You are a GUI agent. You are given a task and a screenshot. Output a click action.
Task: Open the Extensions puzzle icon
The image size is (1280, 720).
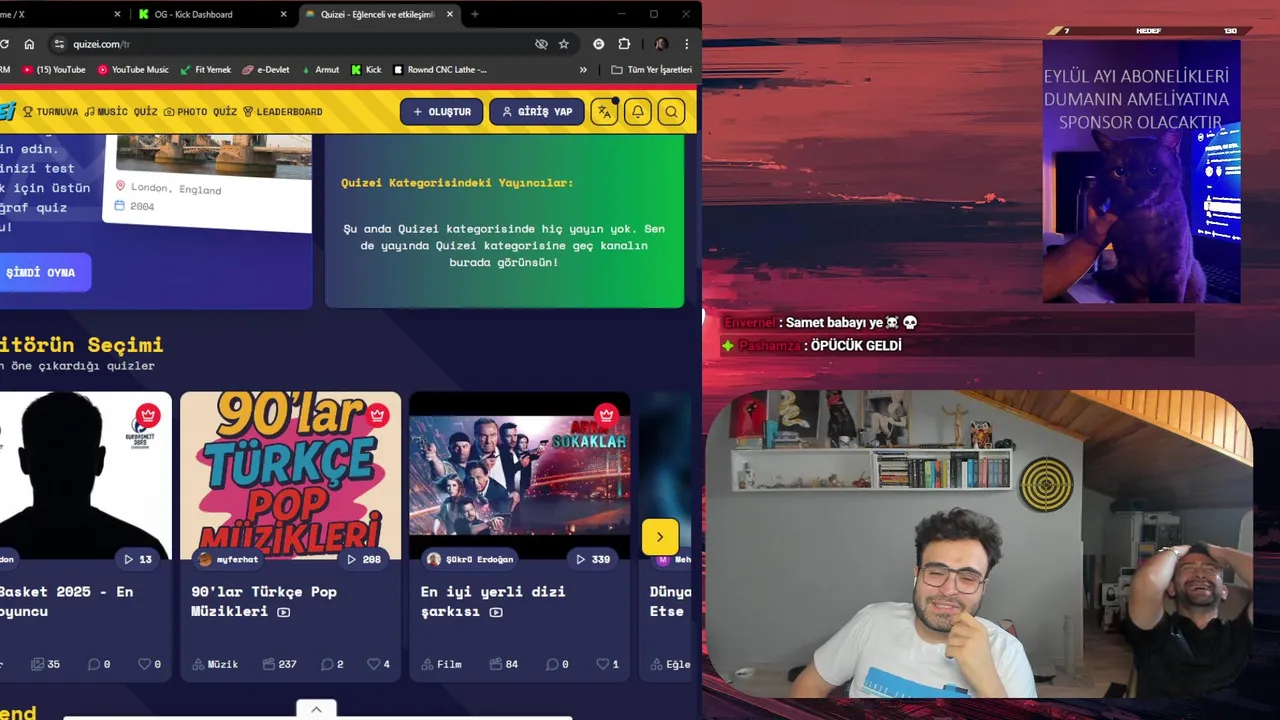click(x=624, y=44)
